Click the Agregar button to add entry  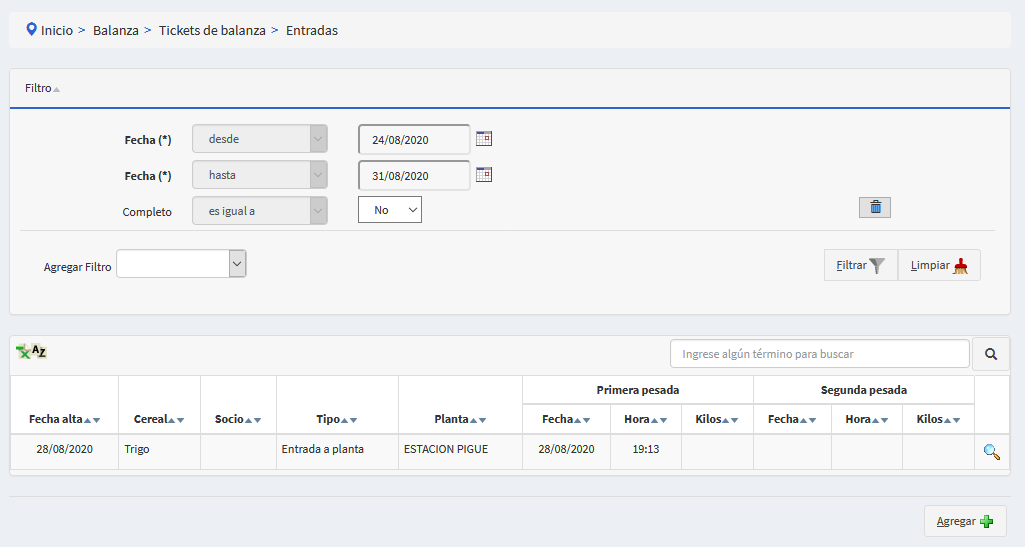tap(965, 521)
